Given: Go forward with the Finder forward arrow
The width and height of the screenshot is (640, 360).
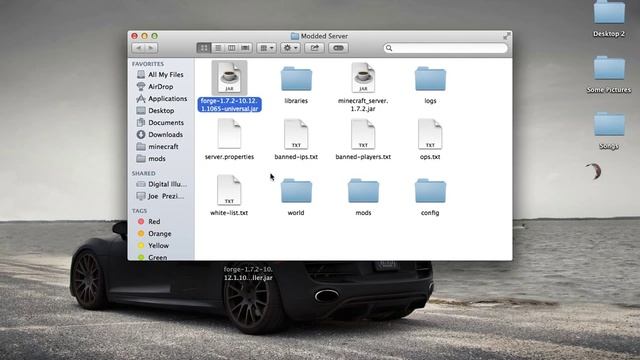Looking at the screenshot, I should click(151, 48).
